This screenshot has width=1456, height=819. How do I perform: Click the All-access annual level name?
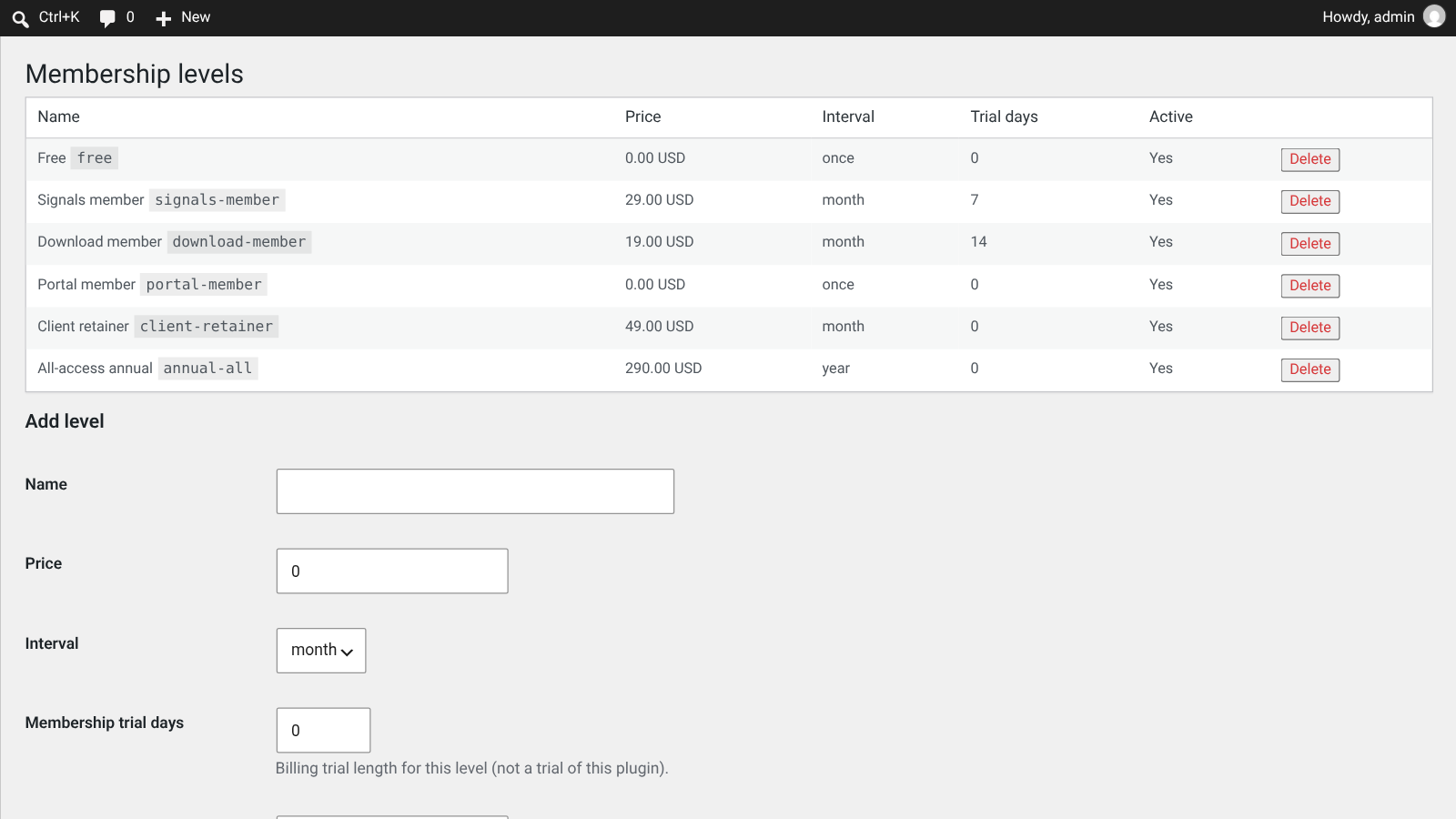click(95, 369)
